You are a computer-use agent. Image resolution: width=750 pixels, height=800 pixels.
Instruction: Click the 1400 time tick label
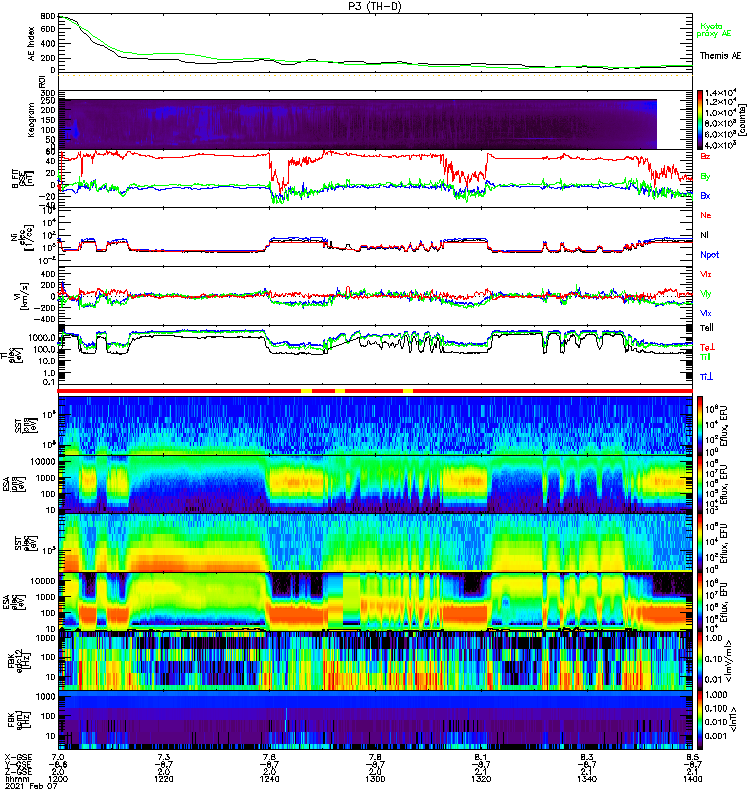(x=692, y=779)
